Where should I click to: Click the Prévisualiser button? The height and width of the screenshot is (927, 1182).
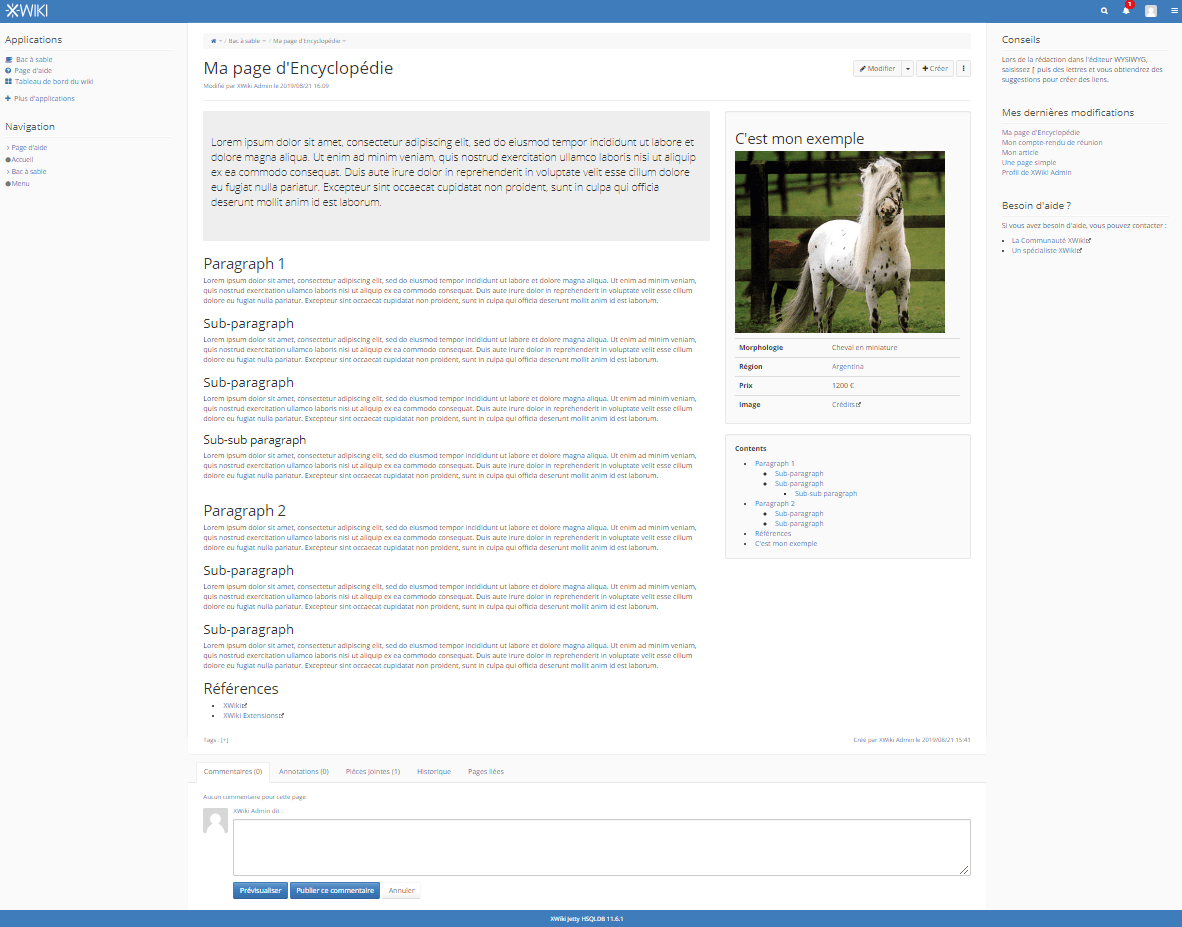pyautogui.click(x=260, y=891)
